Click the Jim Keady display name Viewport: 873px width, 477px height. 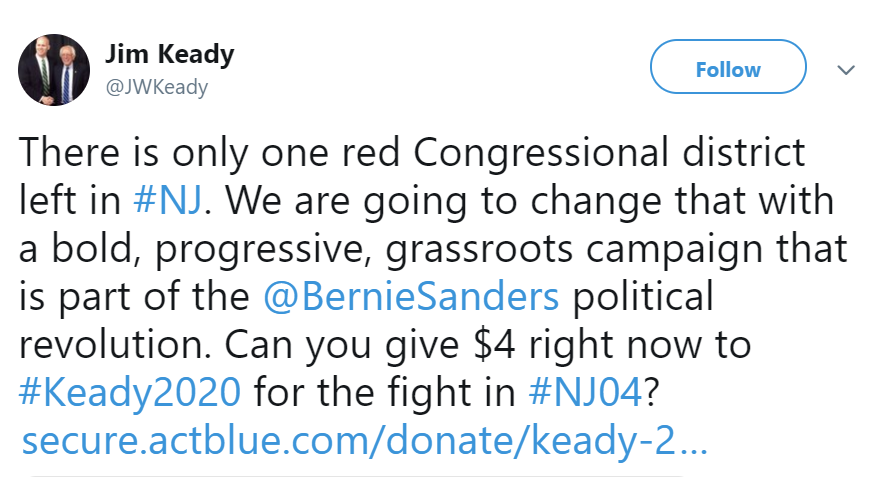tap(169, 55)
